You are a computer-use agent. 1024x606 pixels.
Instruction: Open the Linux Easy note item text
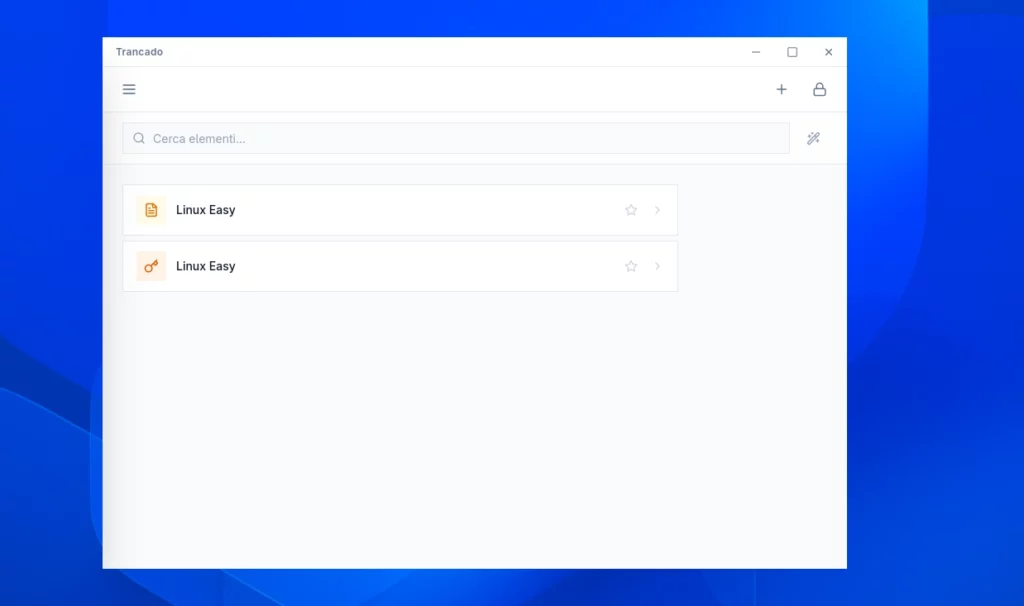[x=206, y=210]
